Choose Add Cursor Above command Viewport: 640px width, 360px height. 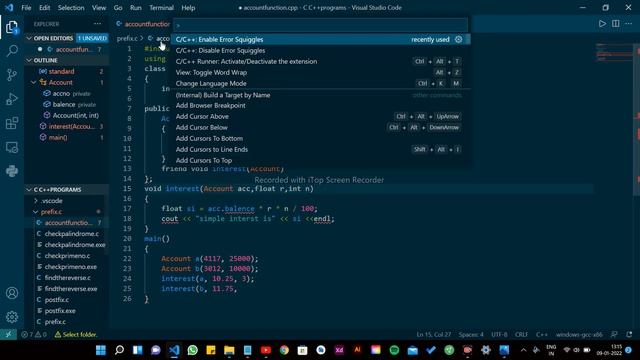tap(320, 116)
